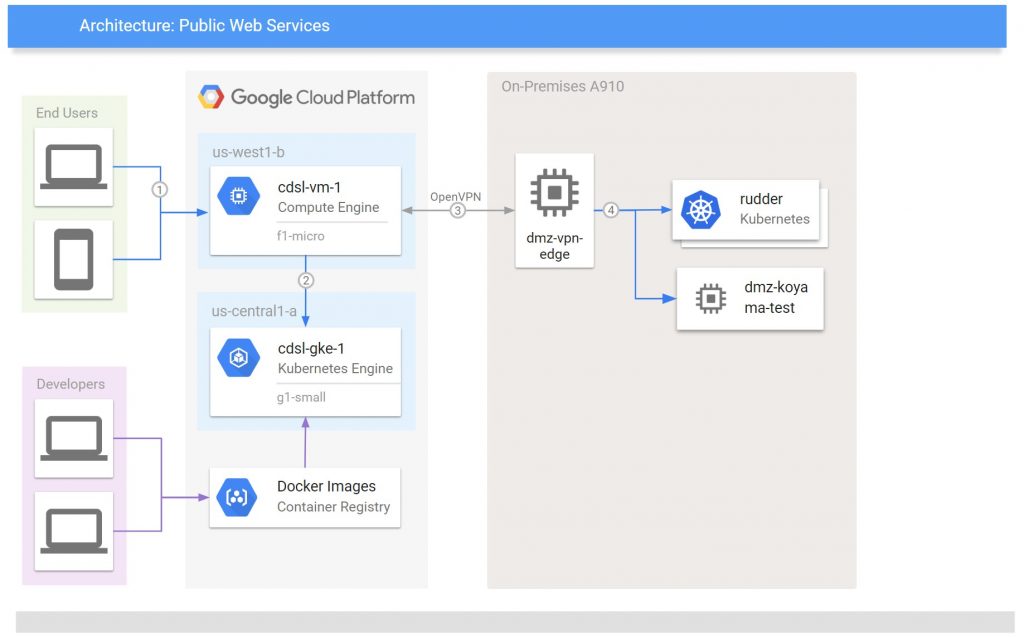Select the Kubernetes Engine icon beside cdsl-gke-1
1024x637 pixels.
tap(238, 357)
